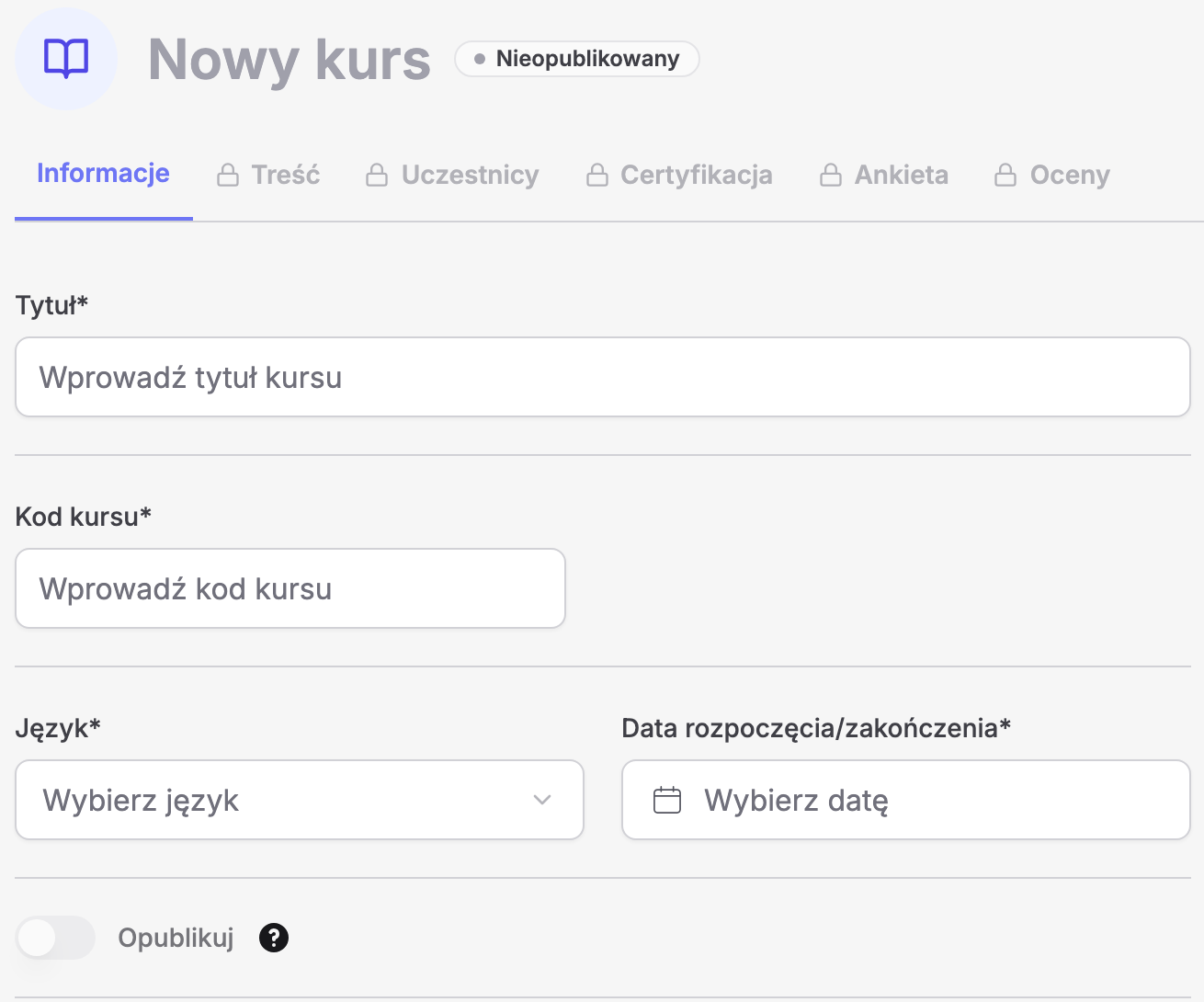Click the Język* label
Screen dimensions: 1204x1002
pyautogui.click(x=58, y=729)
